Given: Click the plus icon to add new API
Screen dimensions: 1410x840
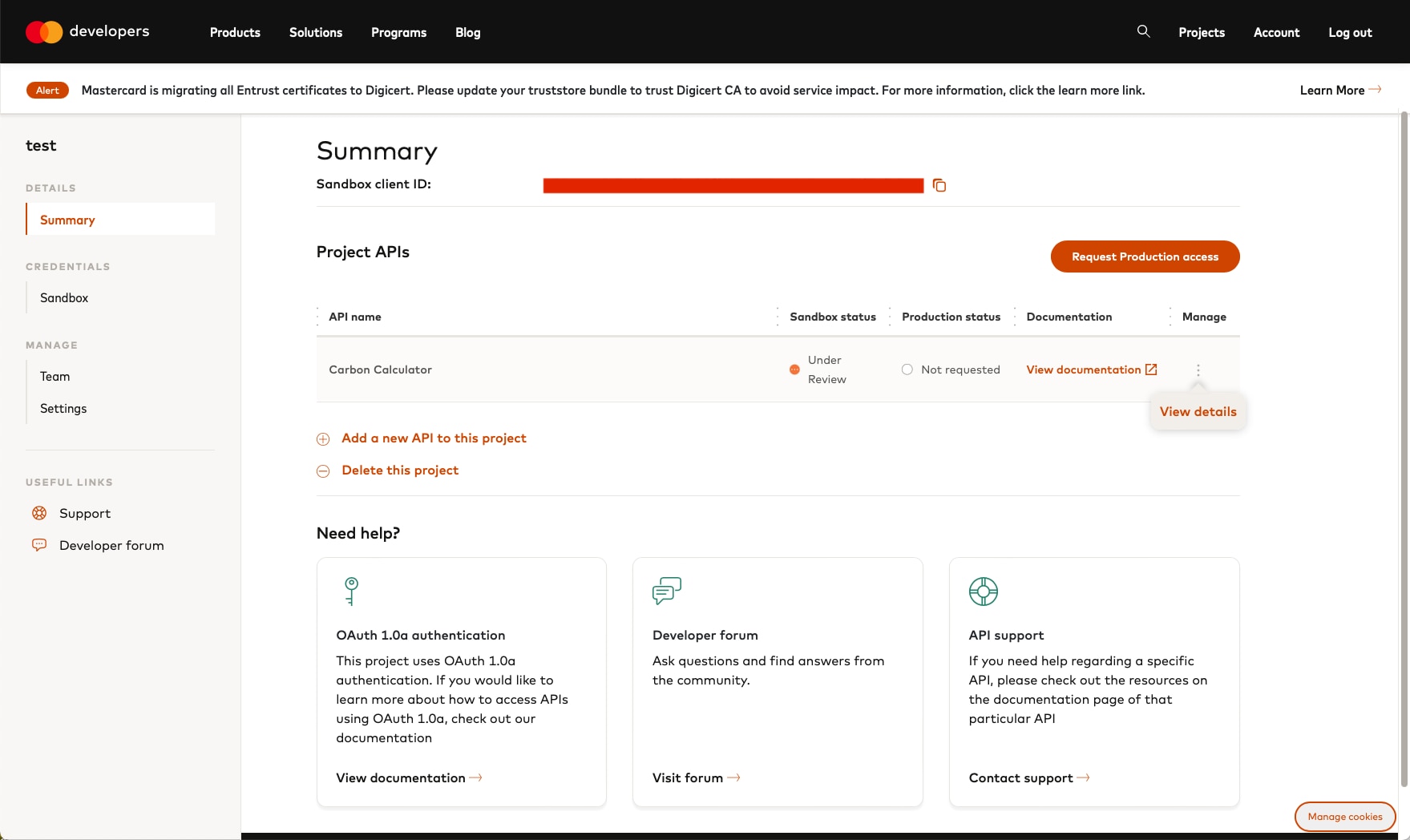Looking at the screenshot, I should point(323,439).
